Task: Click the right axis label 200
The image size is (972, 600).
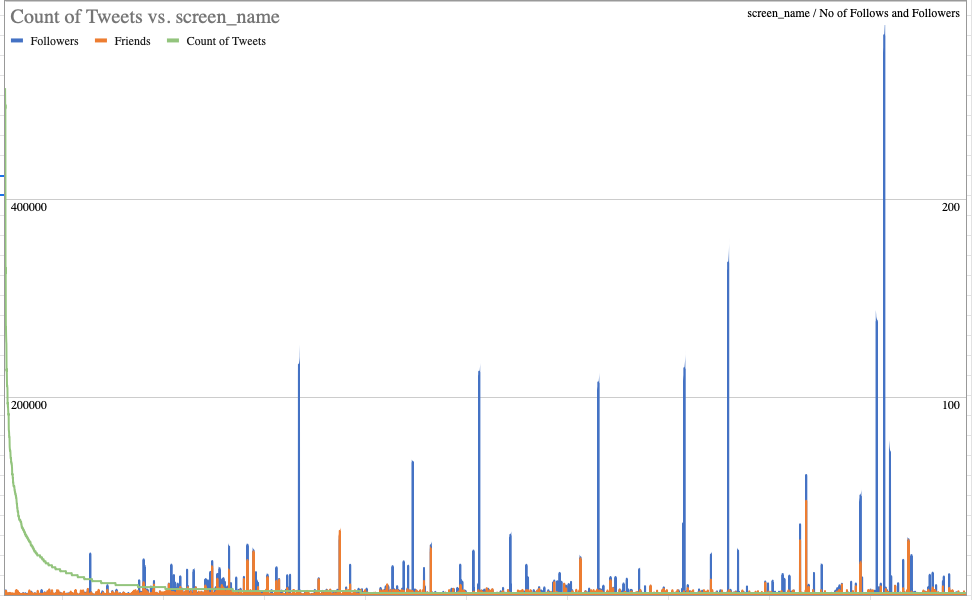Action: (x=951, y=207)
